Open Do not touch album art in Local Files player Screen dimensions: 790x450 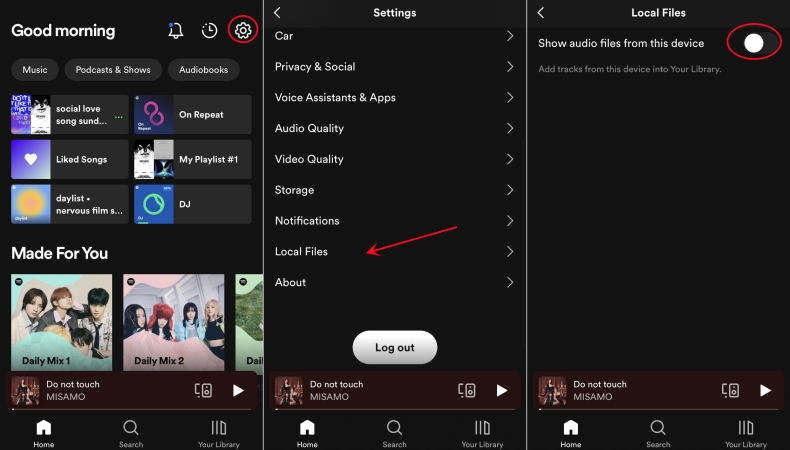(552, 391)
